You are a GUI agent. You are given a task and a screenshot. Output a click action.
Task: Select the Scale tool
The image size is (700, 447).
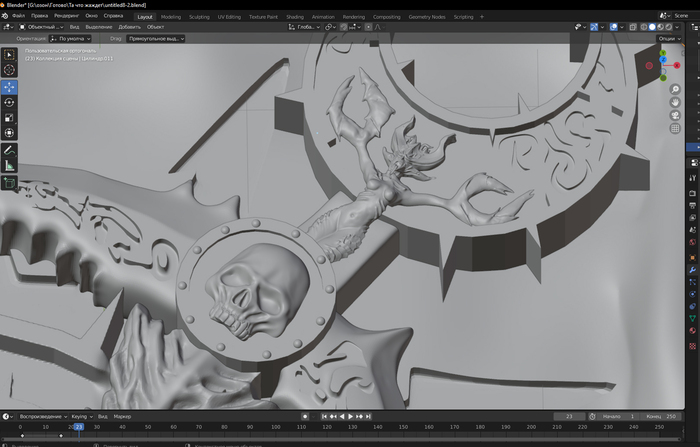9,117
